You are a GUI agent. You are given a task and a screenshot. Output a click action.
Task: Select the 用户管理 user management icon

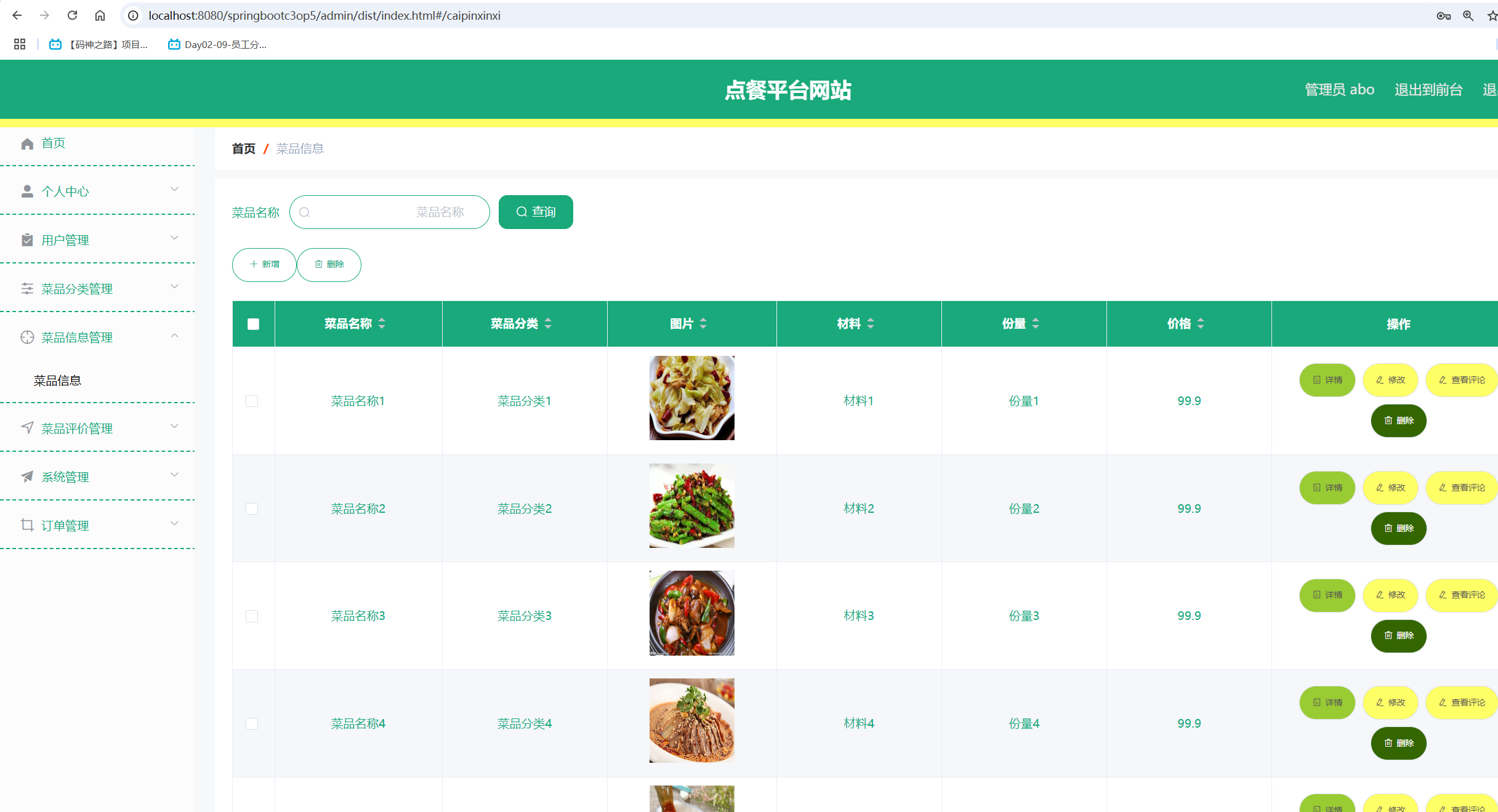pos(27,239)
